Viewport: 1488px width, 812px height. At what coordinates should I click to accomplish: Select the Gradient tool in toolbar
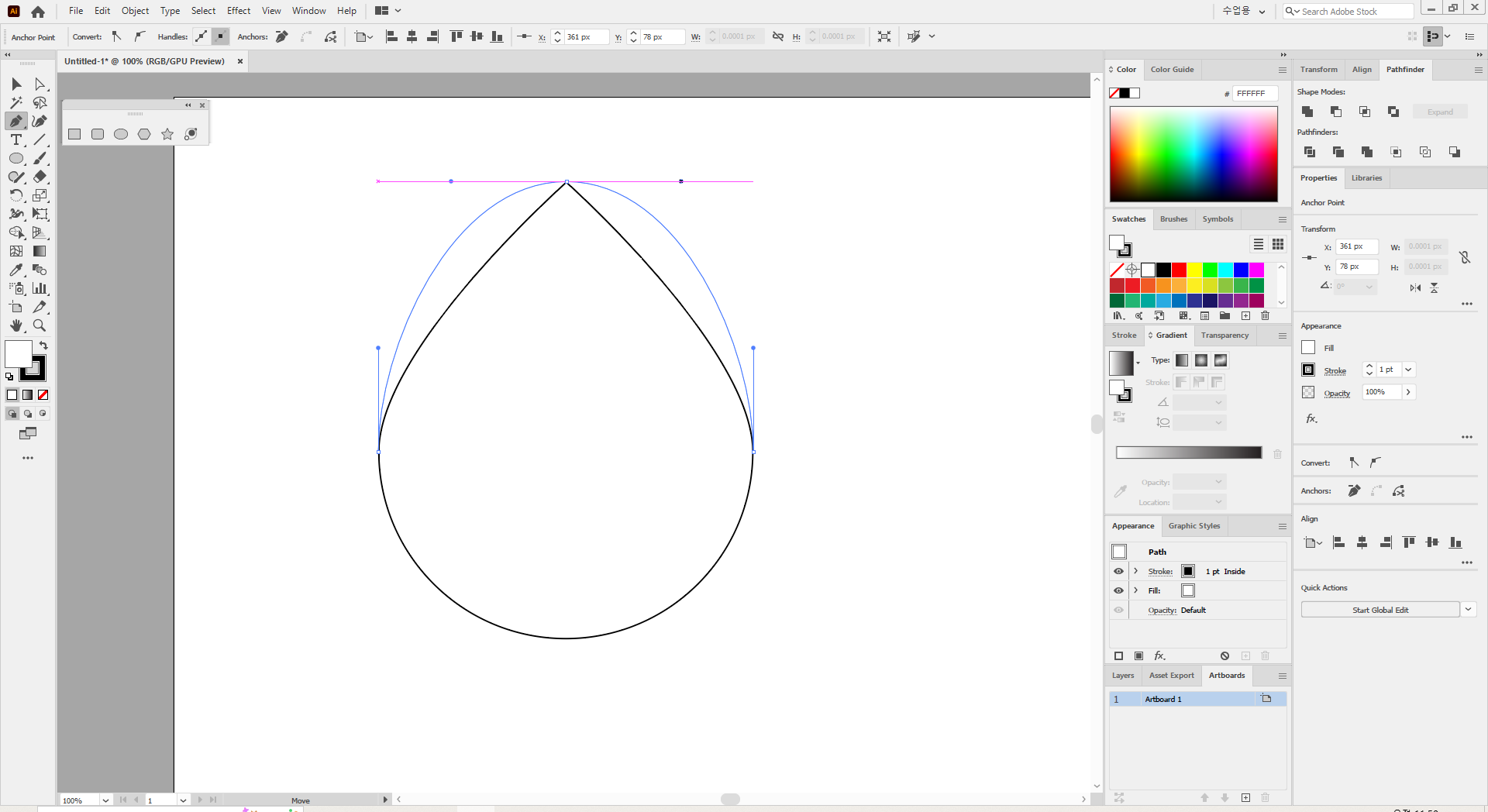click(x=40, y=251)
